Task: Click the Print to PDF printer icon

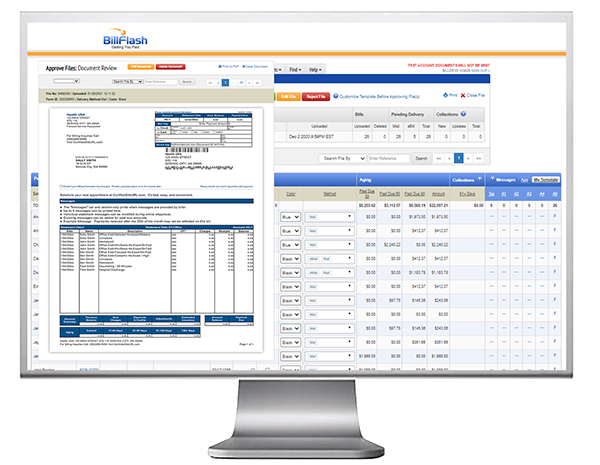Action: pos(220,67)
